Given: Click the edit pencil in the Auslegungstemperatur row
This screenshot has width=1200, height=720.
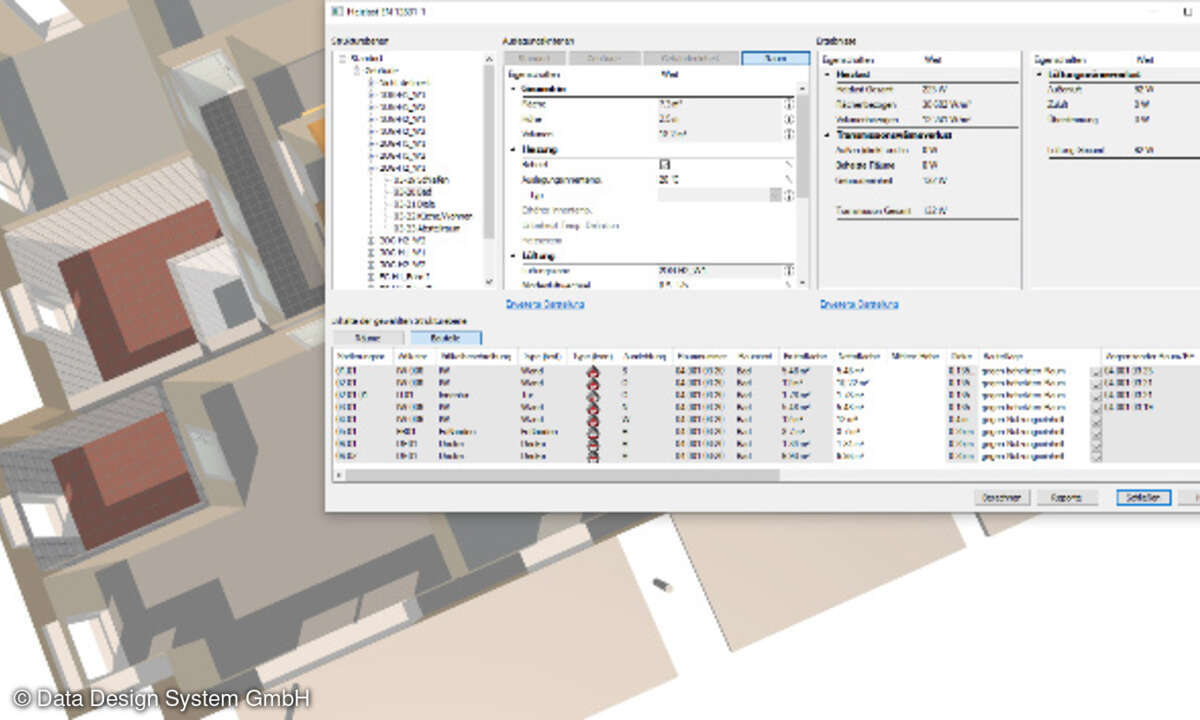Looking at the screenshot, I should click(789, 179).
